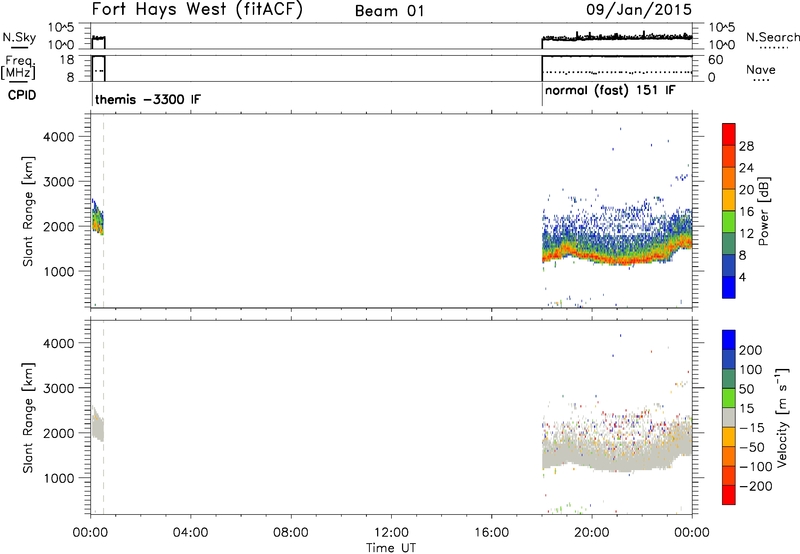The width and height of the screenshot is (800, 554).
Task: Click the 'Fort Hays West (fitACF)' title
Action: coord(197,10)
